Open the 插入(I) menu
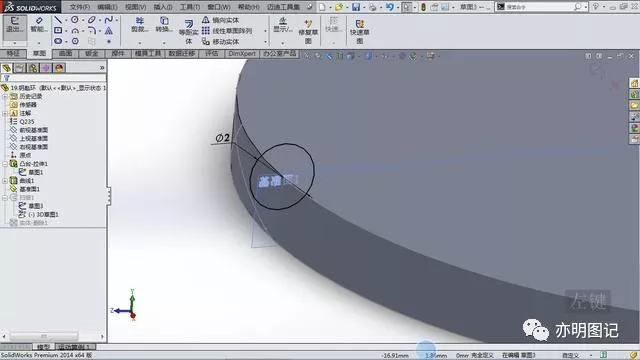Screen dimensions: 640x360 (163, 7)
